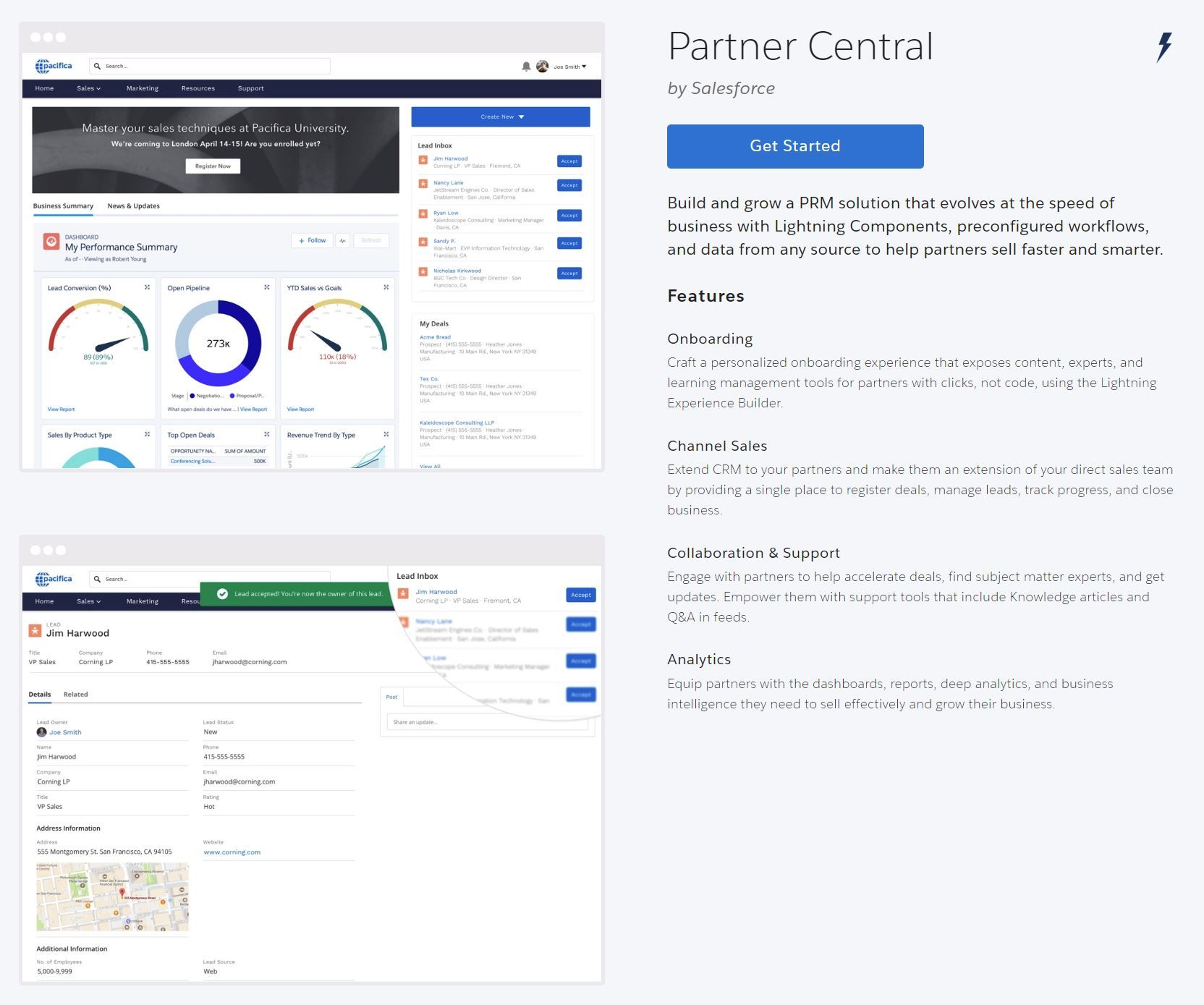Expand the Open Pipeline chart with its expand icon
Image resolution: width=1204 pixels, height=1005 pixels.
(267, 288)
